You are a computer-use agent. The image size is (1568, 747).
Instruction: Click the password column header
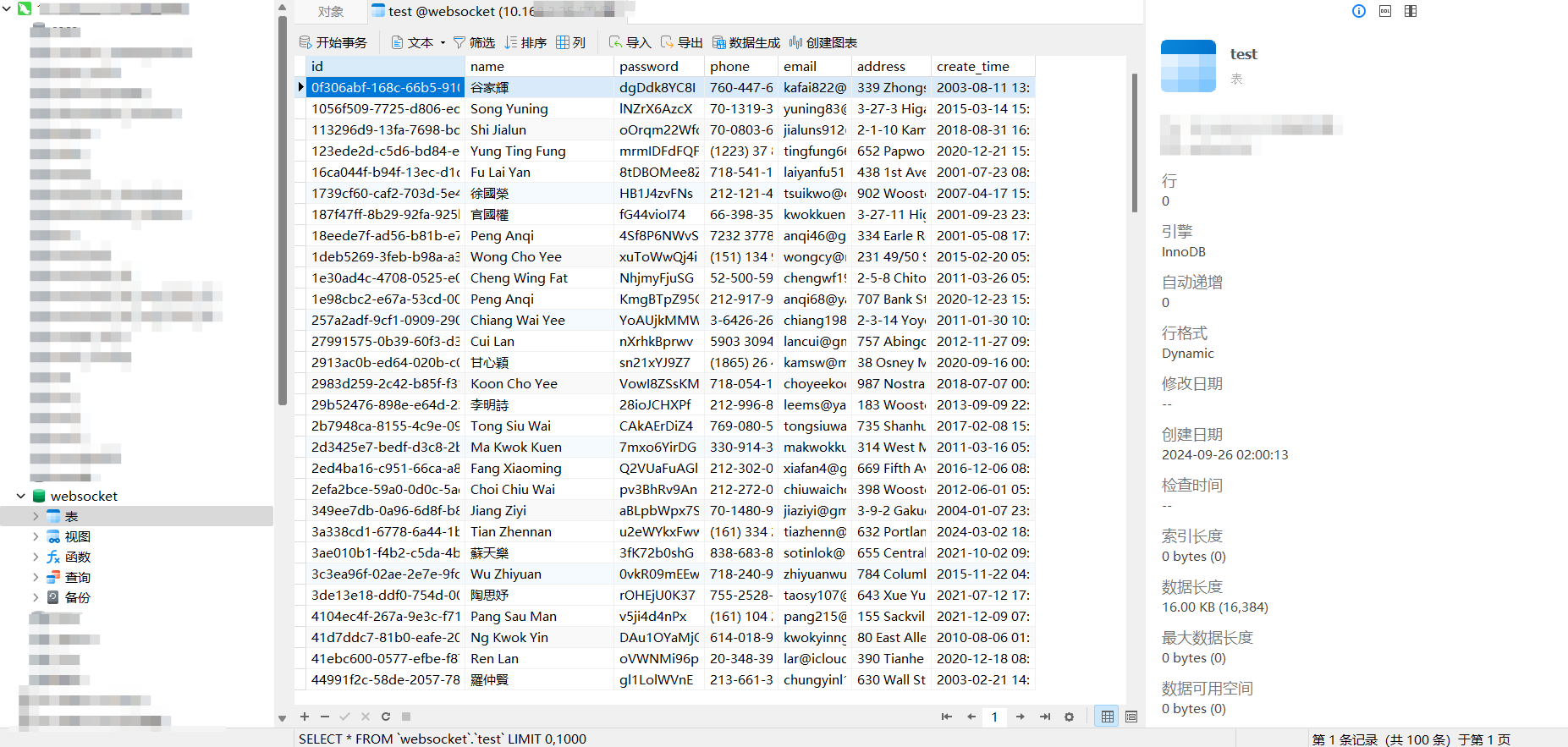658,66
